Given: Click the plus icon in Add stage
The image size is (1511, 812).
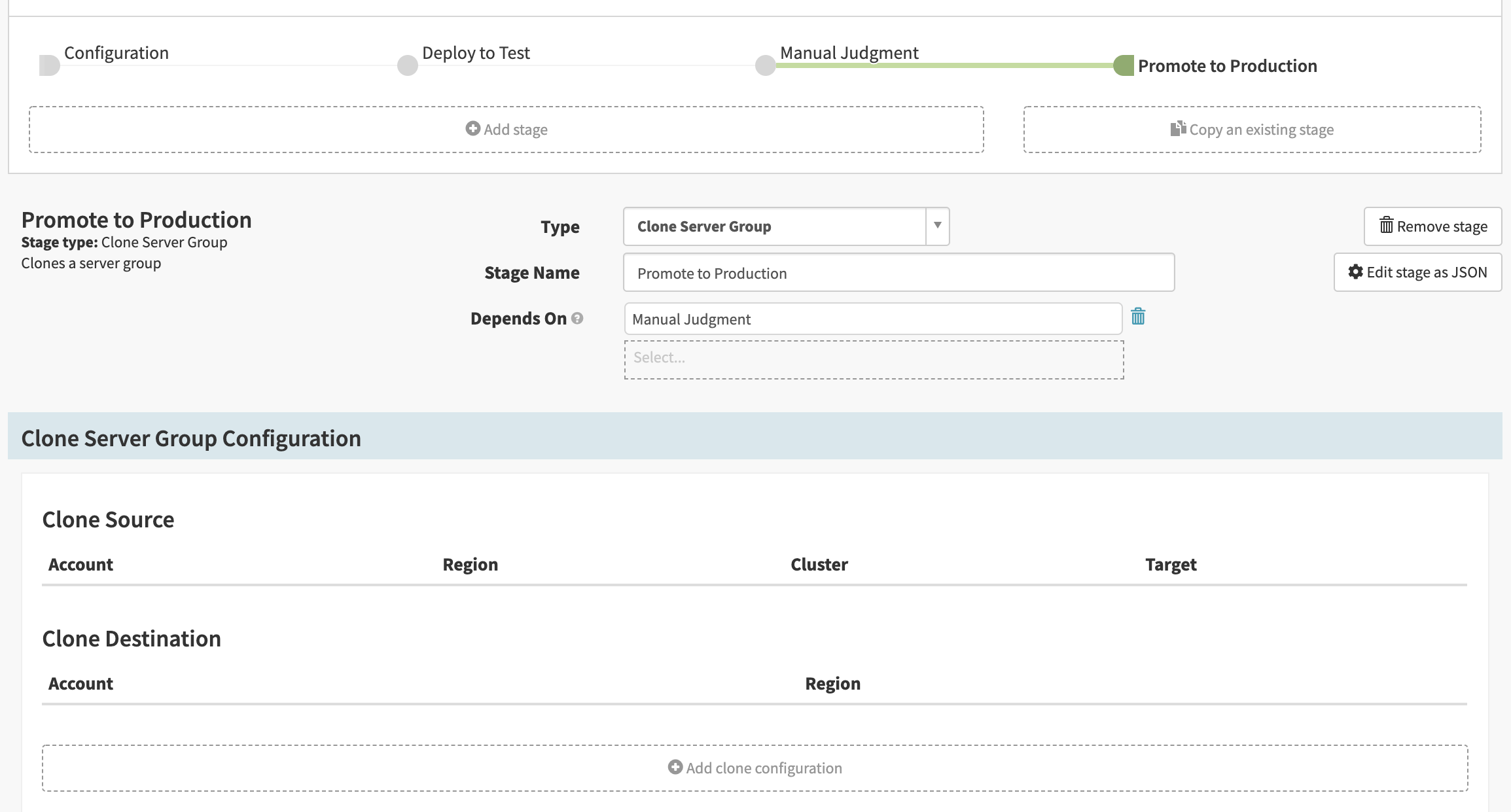Looking at the screenshot, I should click(472, 129).
